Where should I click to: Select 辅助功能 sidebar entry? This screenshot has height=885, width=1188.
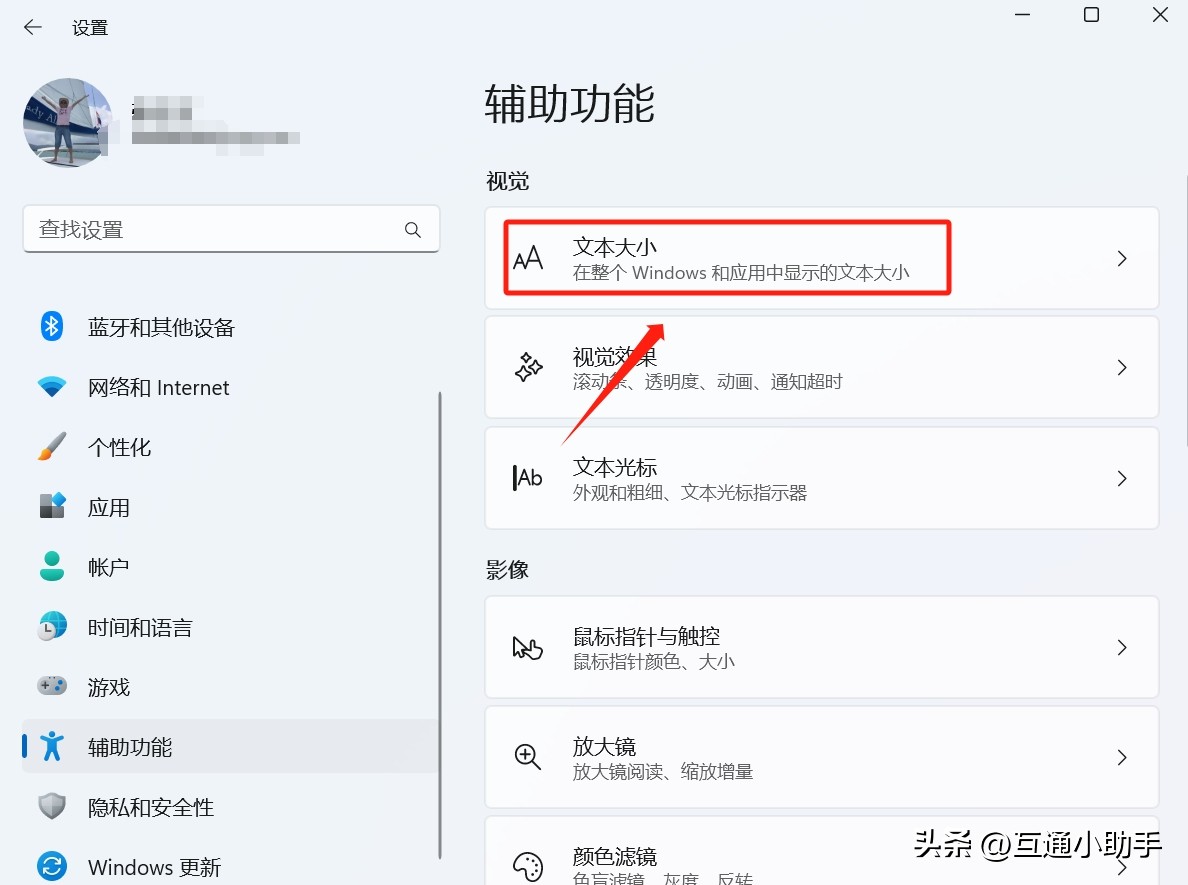click(x=230, y=747)
